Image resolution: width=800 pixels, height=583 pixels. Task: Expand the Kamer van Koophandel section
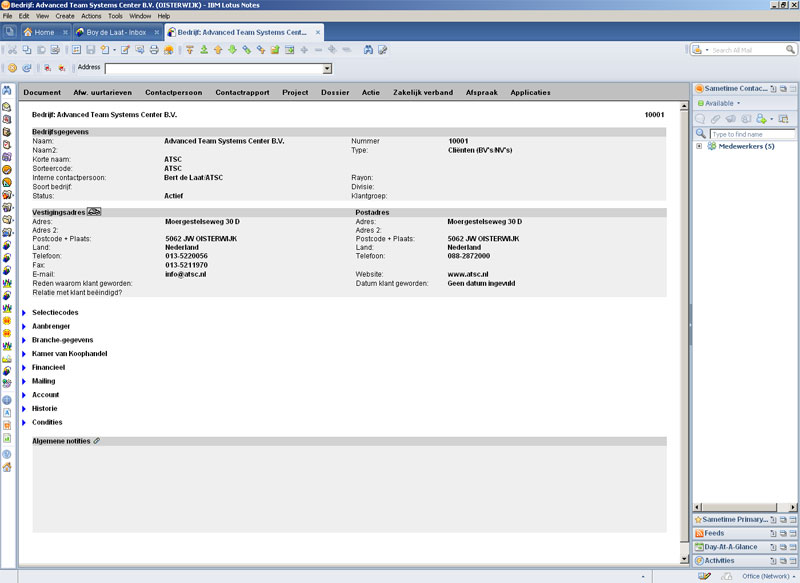(24, 354)
